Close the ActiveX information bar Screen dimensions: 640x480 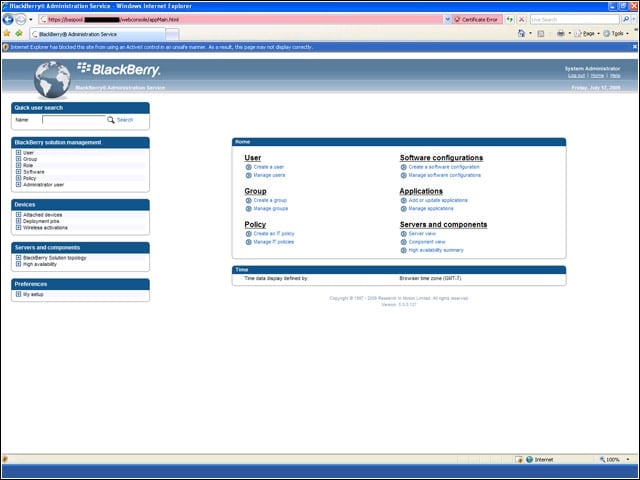(634, 47)
